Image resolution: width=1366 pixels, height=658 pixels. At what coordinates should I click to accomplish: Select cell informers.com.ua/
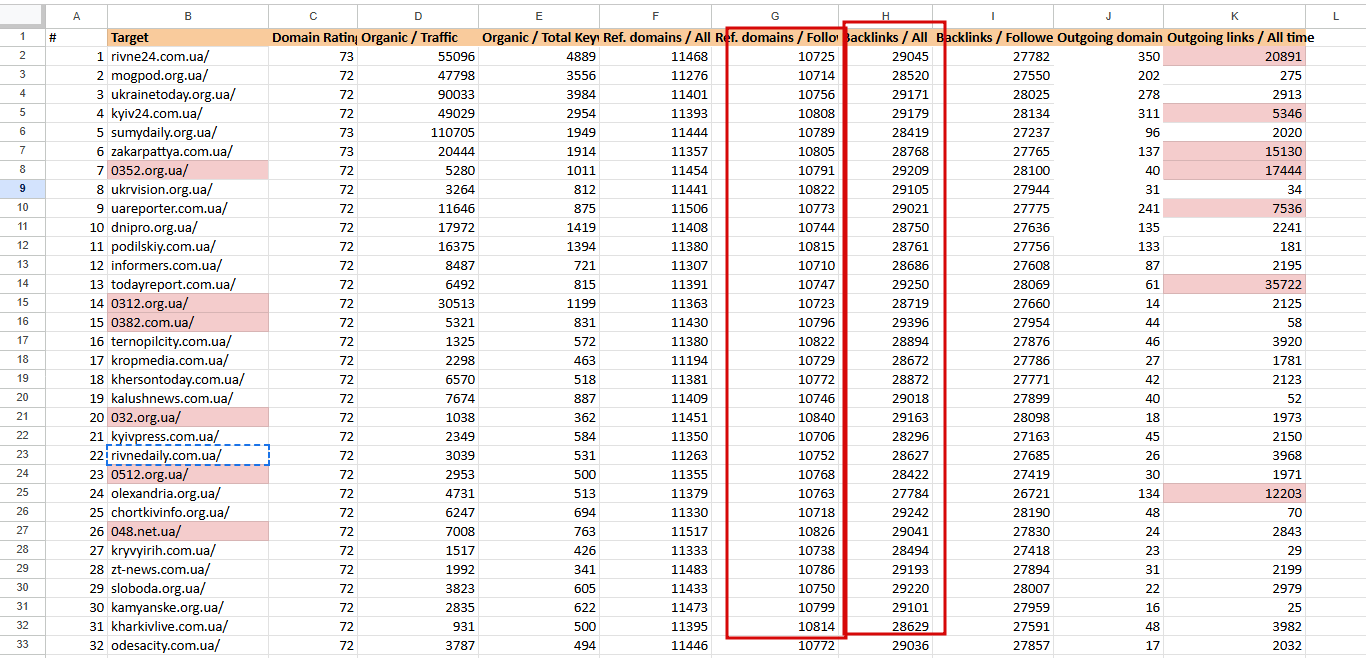(x=188, y=265)
